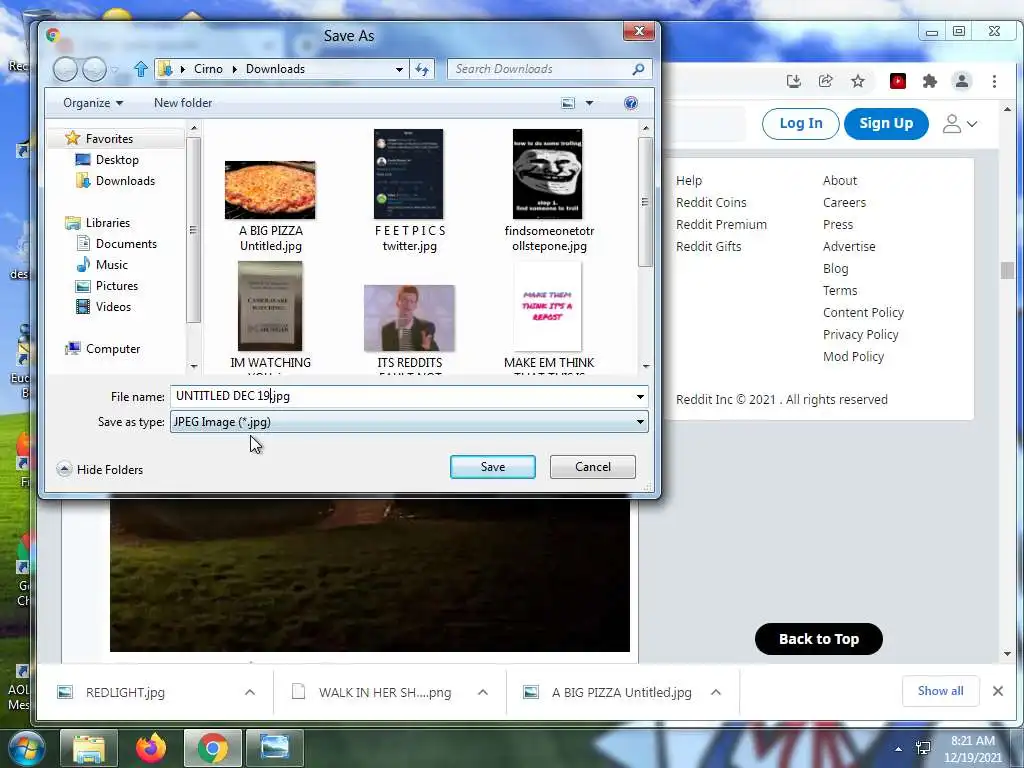Open the dialog Help question mark icon

(x=631, y=103)
